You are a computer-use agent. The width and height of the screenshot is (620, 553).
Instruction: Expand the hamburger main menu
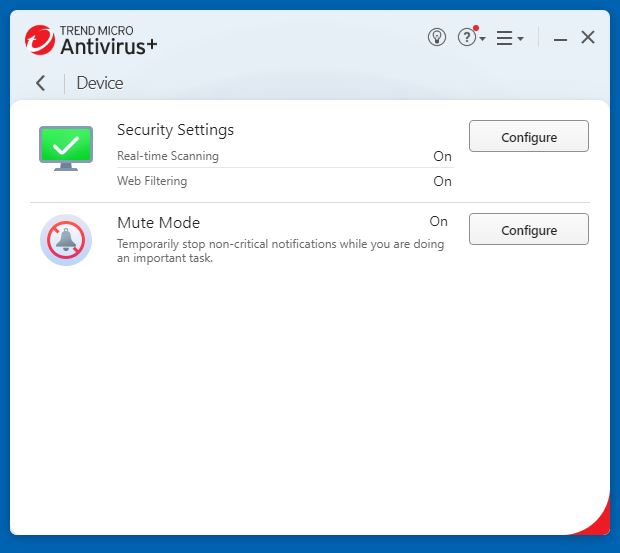[x=510, y=38]
